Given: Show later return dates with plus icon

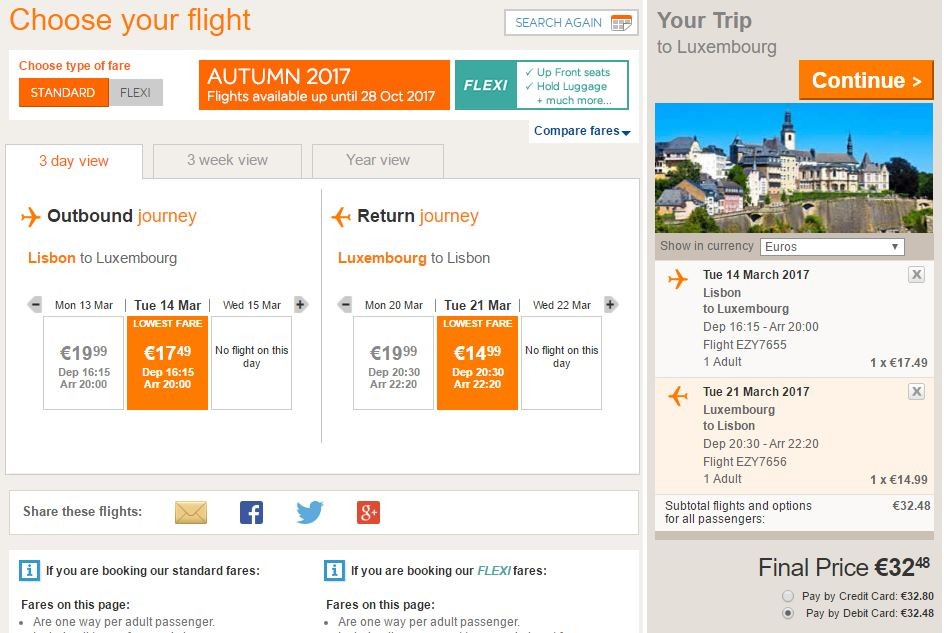Looking at the screenshot, I should coord(610,305).
